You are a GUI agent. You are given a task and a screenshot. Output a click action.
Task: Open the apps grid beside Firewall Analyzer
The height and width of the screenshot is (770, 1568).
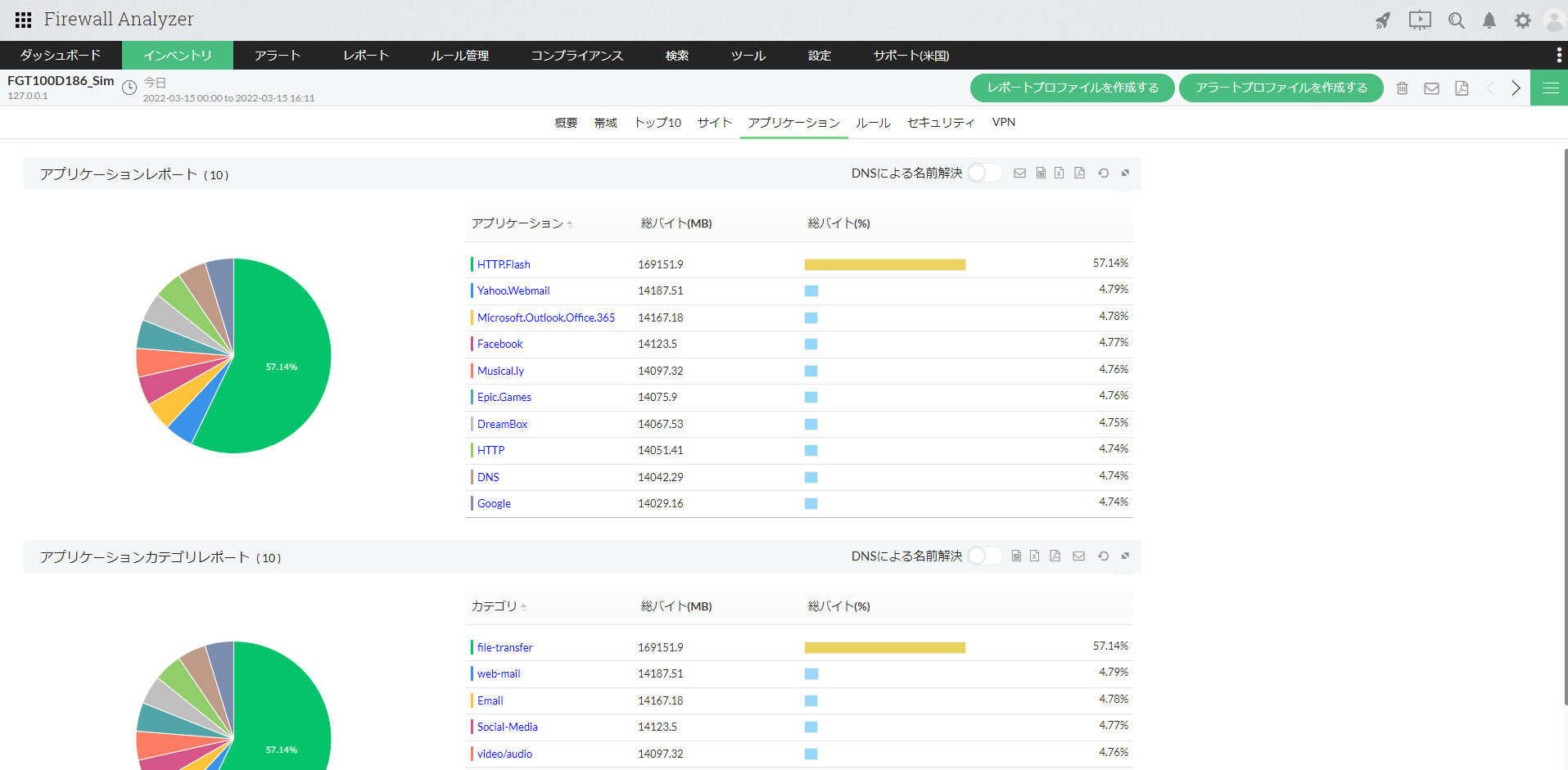pos(23,20)
